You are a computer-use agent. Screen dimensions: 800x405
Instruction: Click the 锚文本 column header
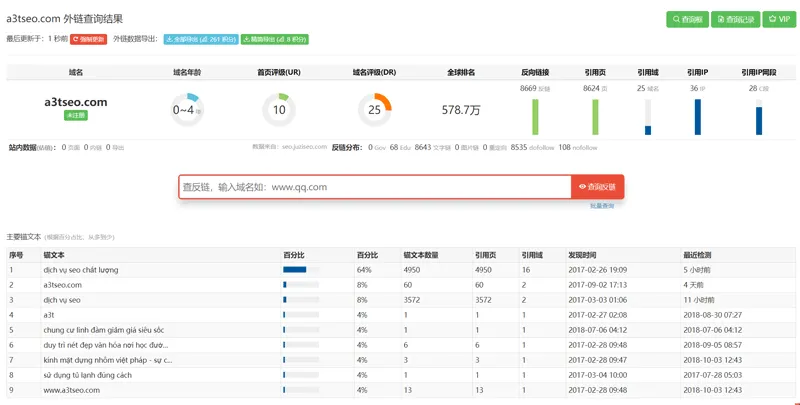(x=54, y=255)
